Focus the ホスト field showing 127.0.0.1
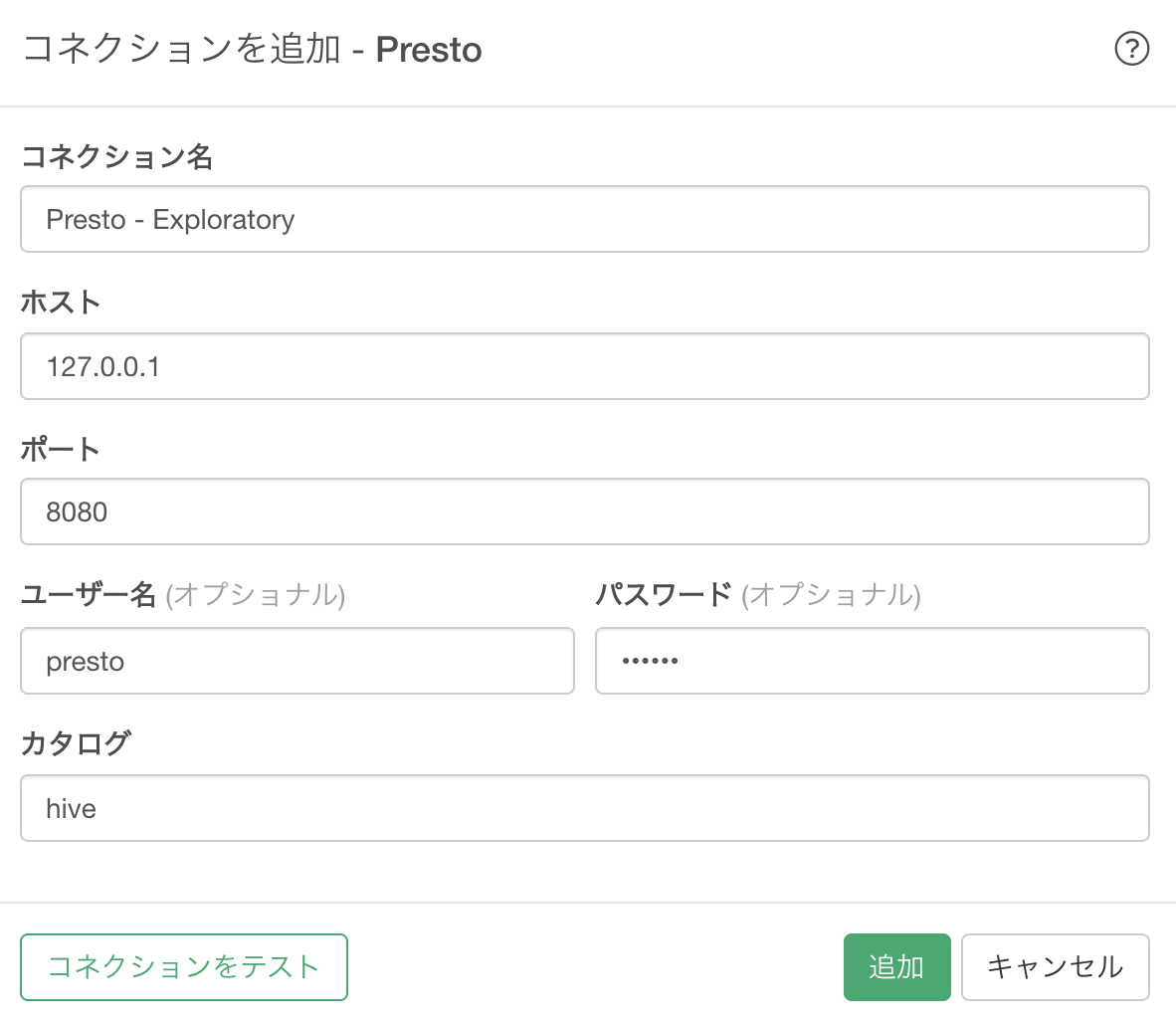1176x1023 pixels. (584, 366)
